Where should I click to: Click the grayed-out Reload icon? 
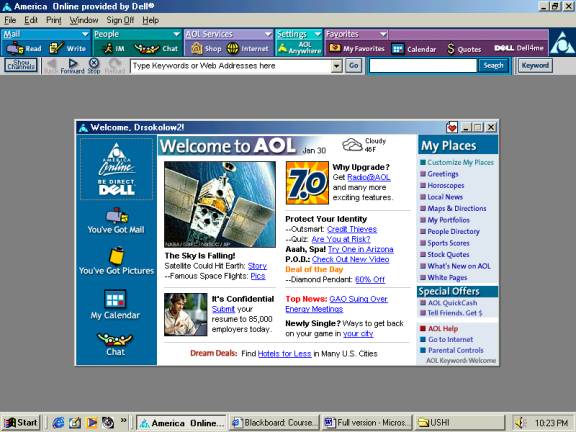click(115, 66)
